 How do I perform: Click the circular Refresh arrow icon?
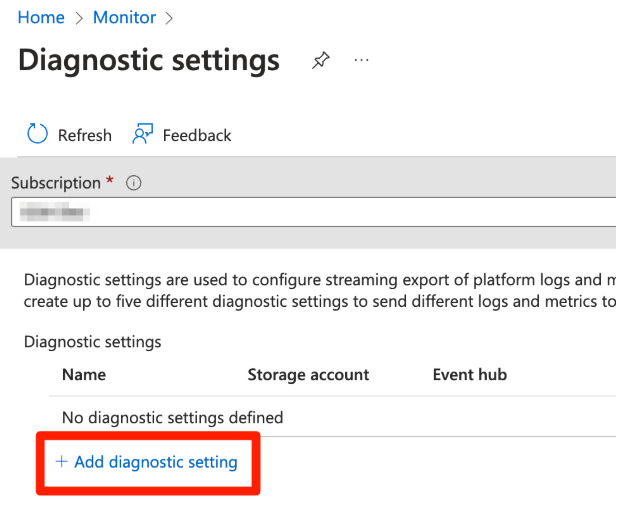37,135
